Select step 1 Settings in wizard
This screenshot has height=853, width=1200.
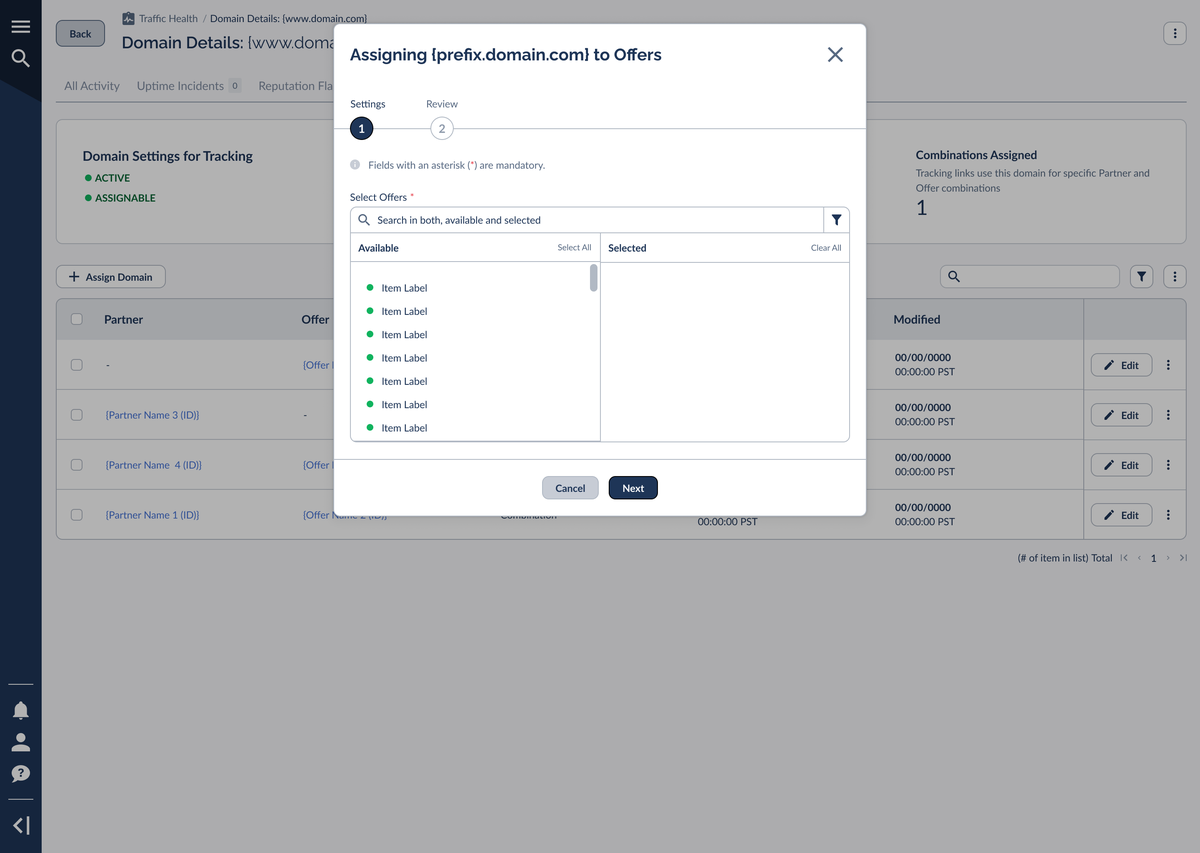361,128
